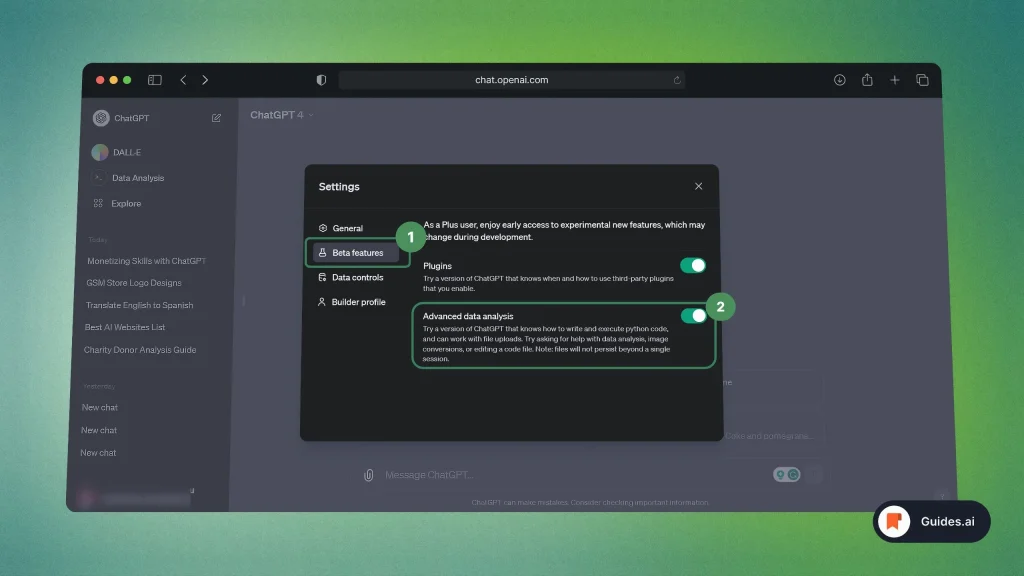Open a new tab with plus icon
The width and height of the screenshot is (1024, 576).
[x=895, y=80]
